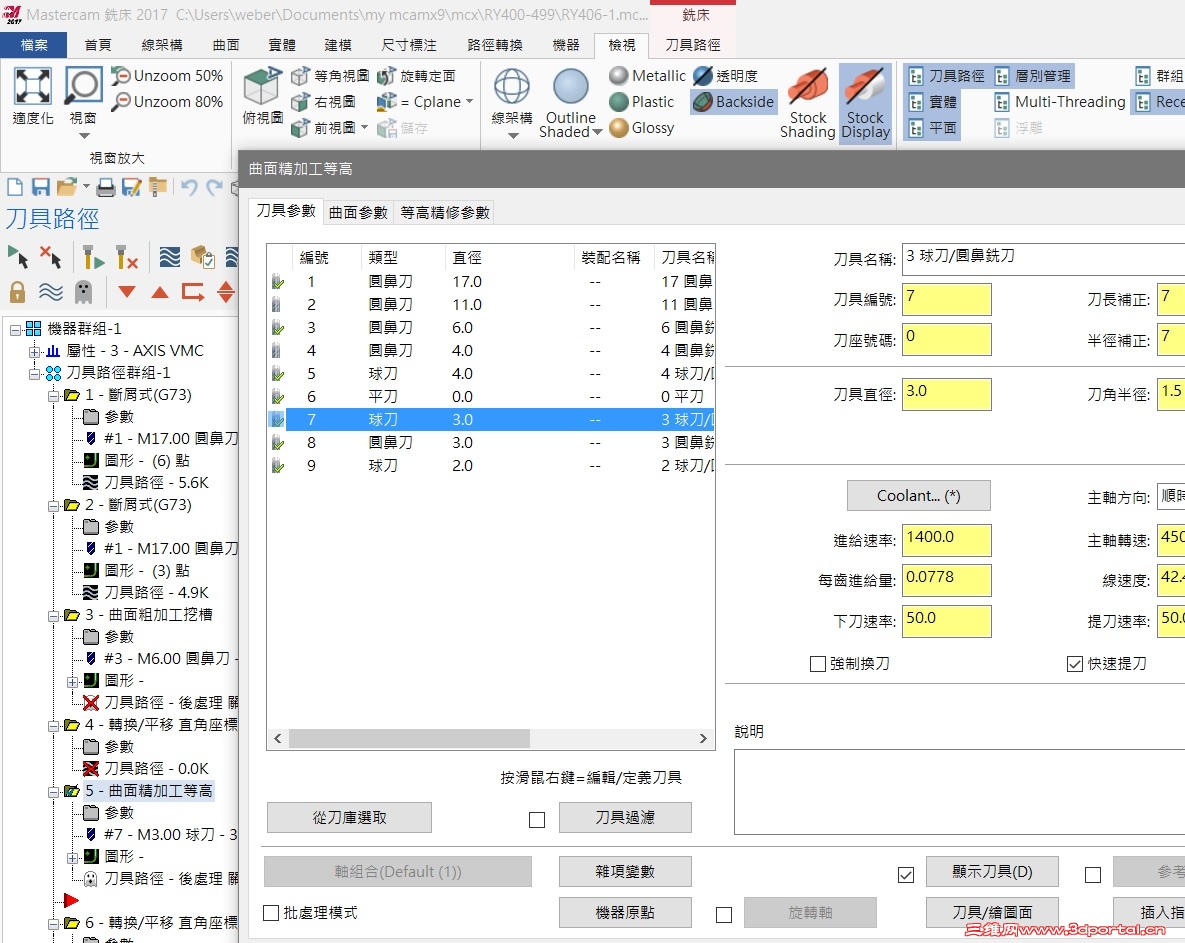
Task: Toggle 實體 solids manager panel
Action: click(x=933, y=101)
